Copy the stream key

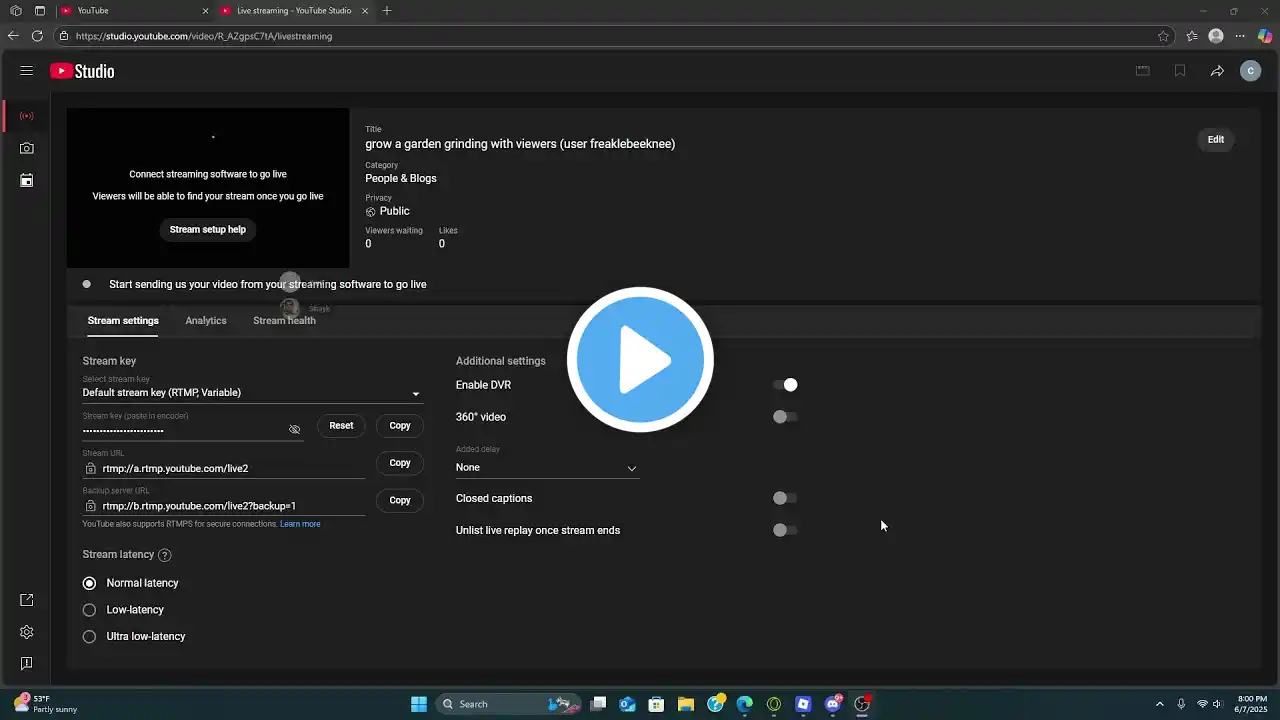click(400, 426)
